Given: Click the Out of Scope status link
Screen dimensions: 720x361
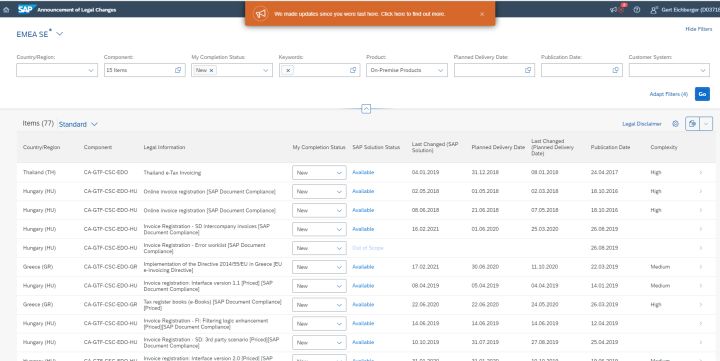Looking at the screenshot, I should (x=367, y=248).
